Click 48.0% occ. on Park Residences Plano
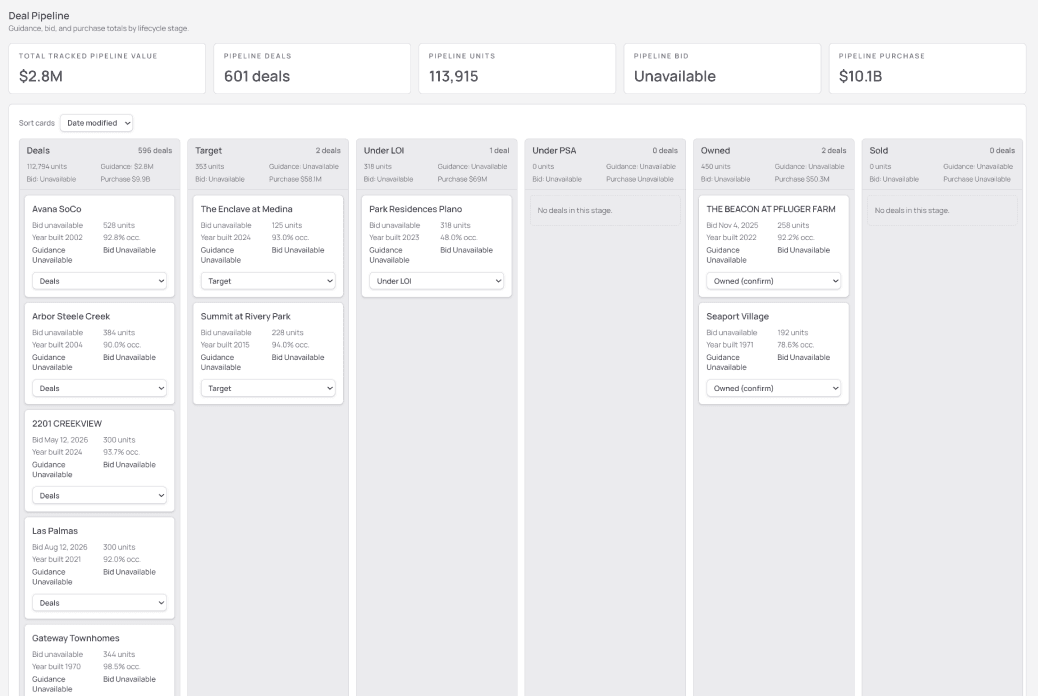The image size is (1038, 696). click(x=459, y=237)
